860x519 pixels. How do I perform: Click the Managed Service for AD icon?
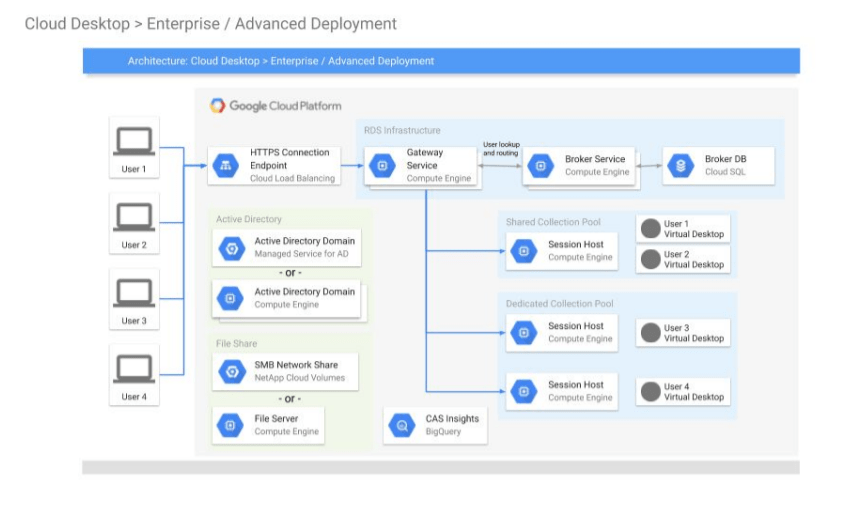click(232, 249)
